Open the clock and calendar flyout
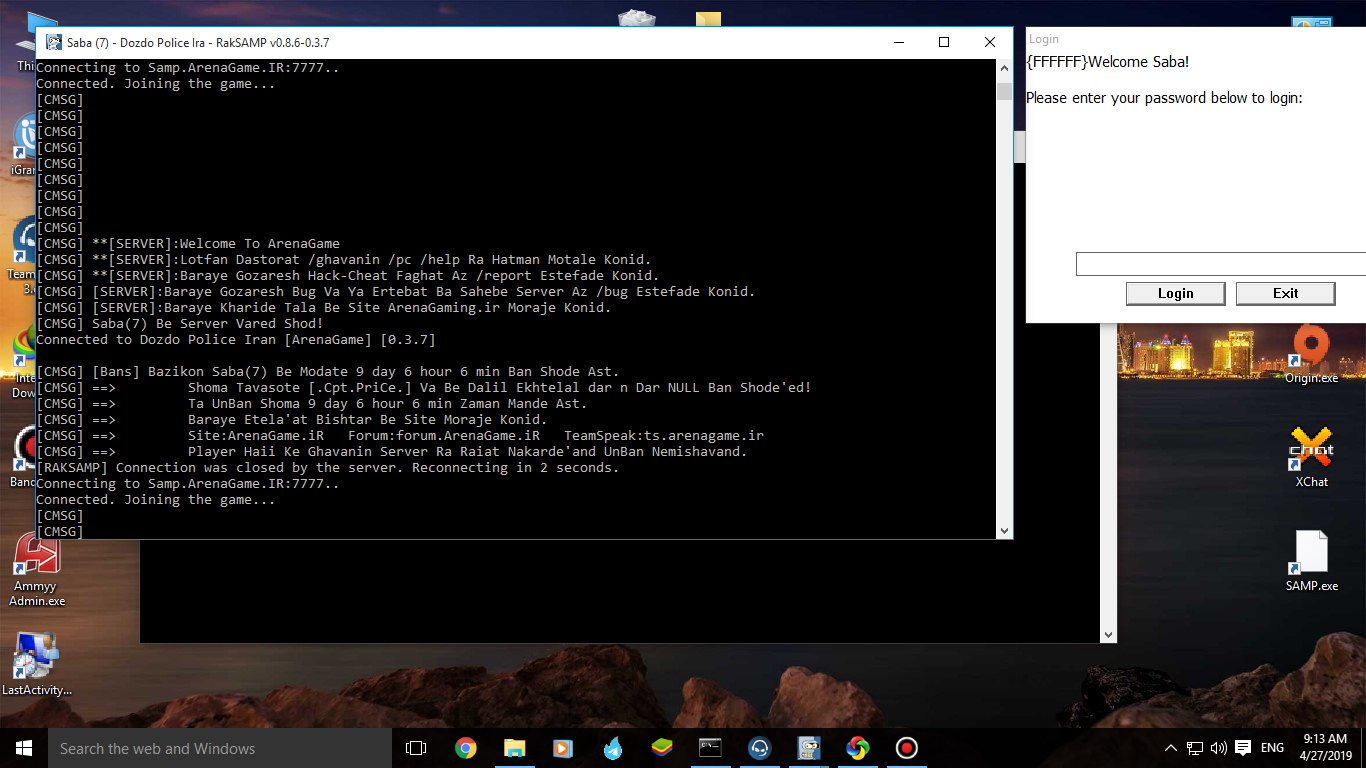This screenshot has width=1366, height=768. click(1323, 748)
